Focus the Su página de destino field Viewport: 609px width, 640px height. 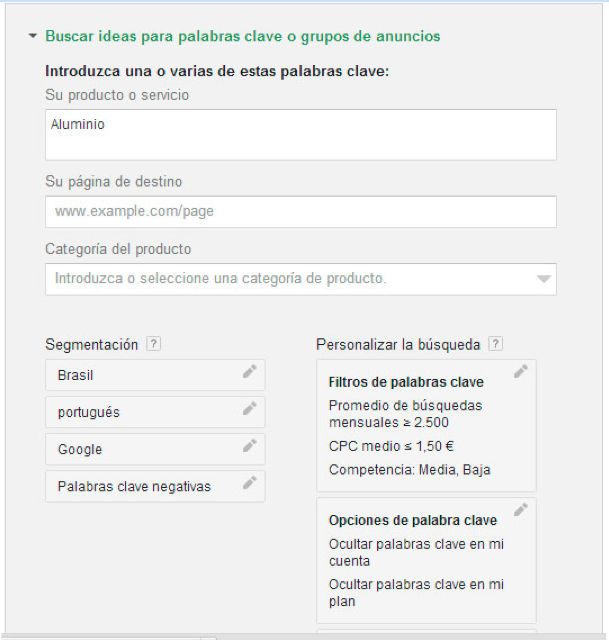[300, 212]
